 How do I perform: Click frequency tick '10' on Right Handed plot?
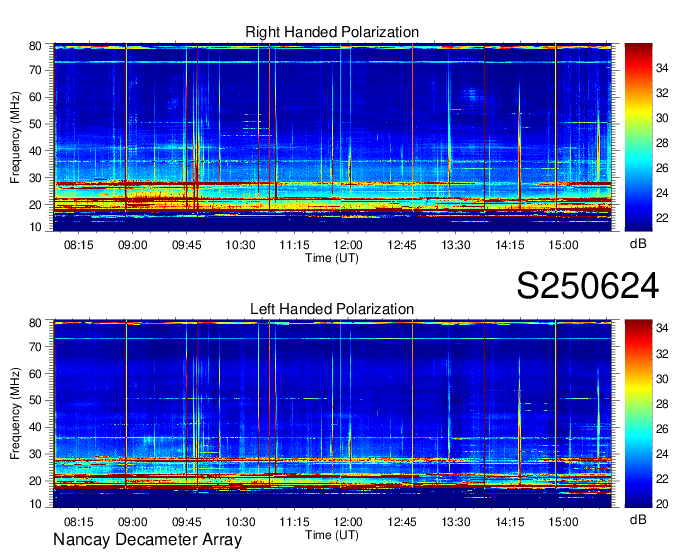click(36, 227)
